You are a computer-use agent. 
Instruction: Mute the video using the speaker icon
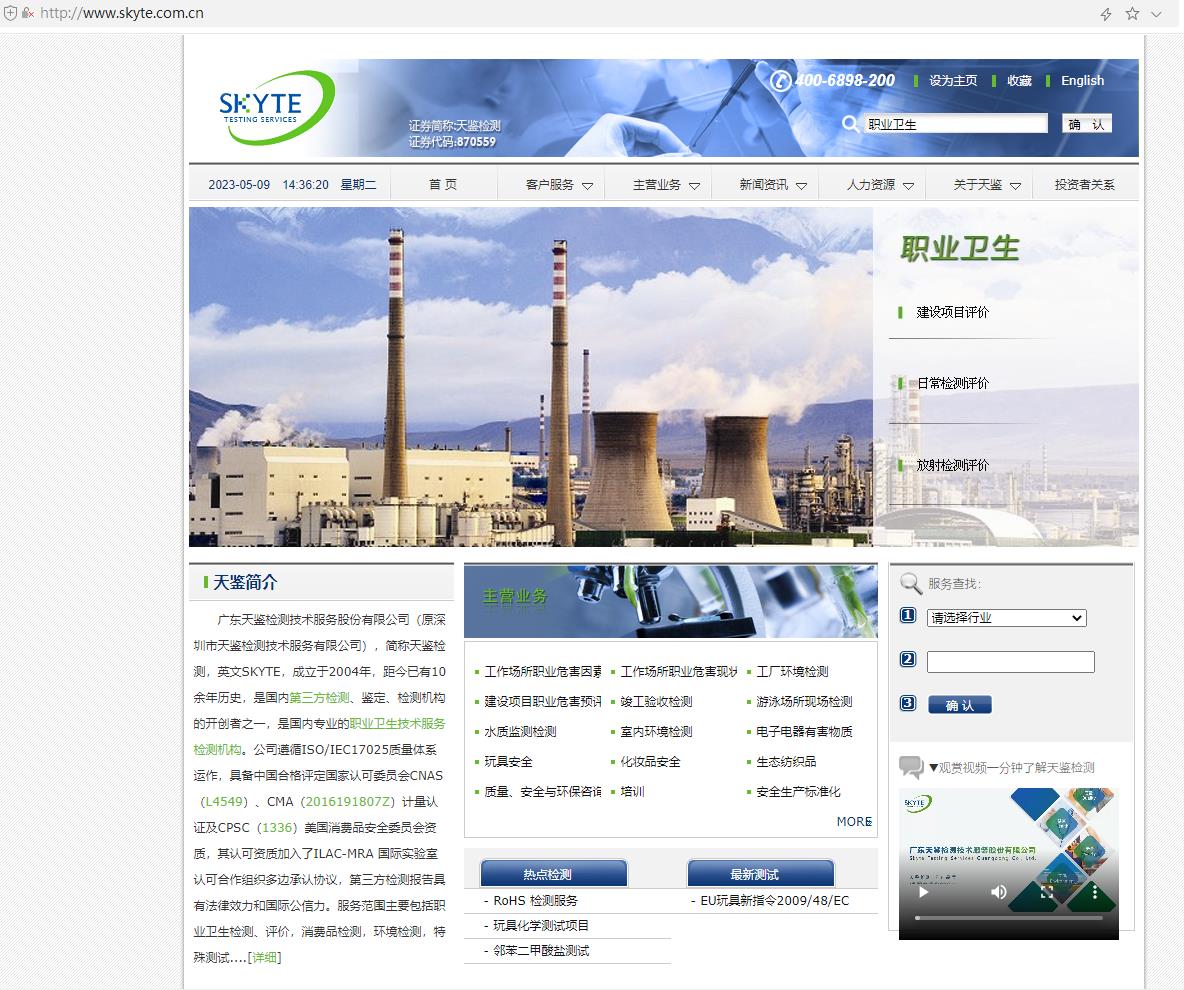998,891
